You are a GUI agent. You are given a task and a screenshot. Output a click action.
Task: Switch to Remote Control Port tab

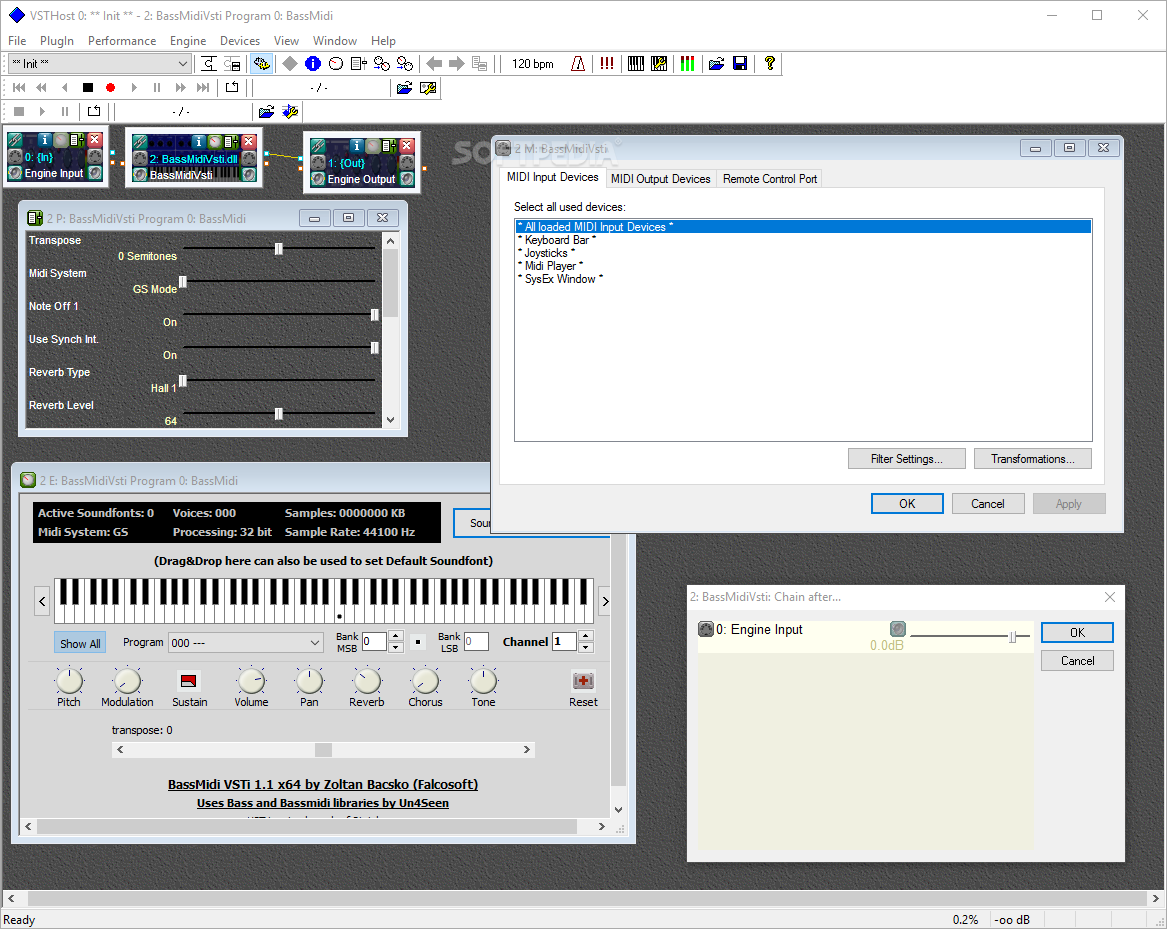(770, 179)
